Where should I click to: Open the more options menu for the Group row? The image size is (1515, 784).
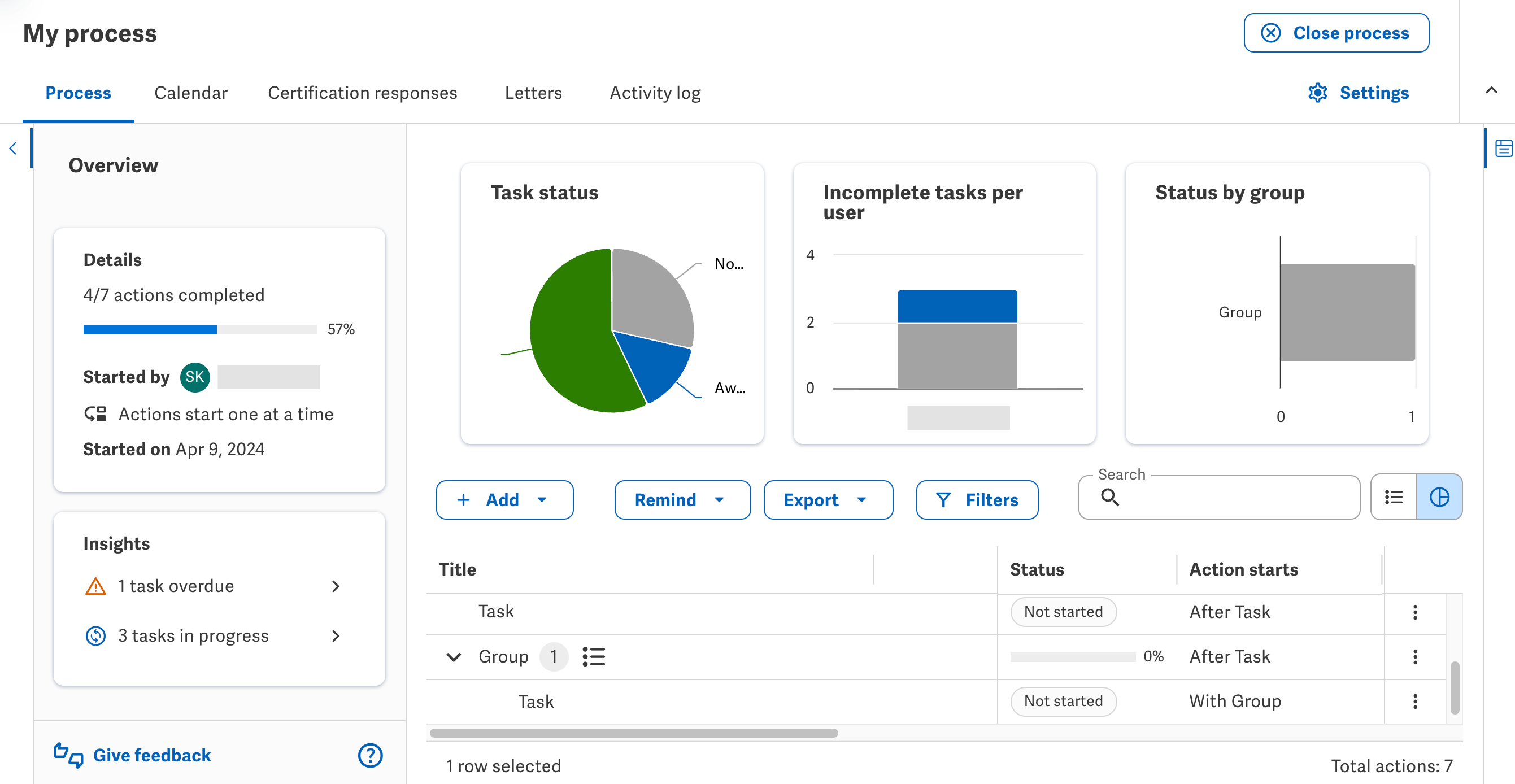coord(1415,657)
